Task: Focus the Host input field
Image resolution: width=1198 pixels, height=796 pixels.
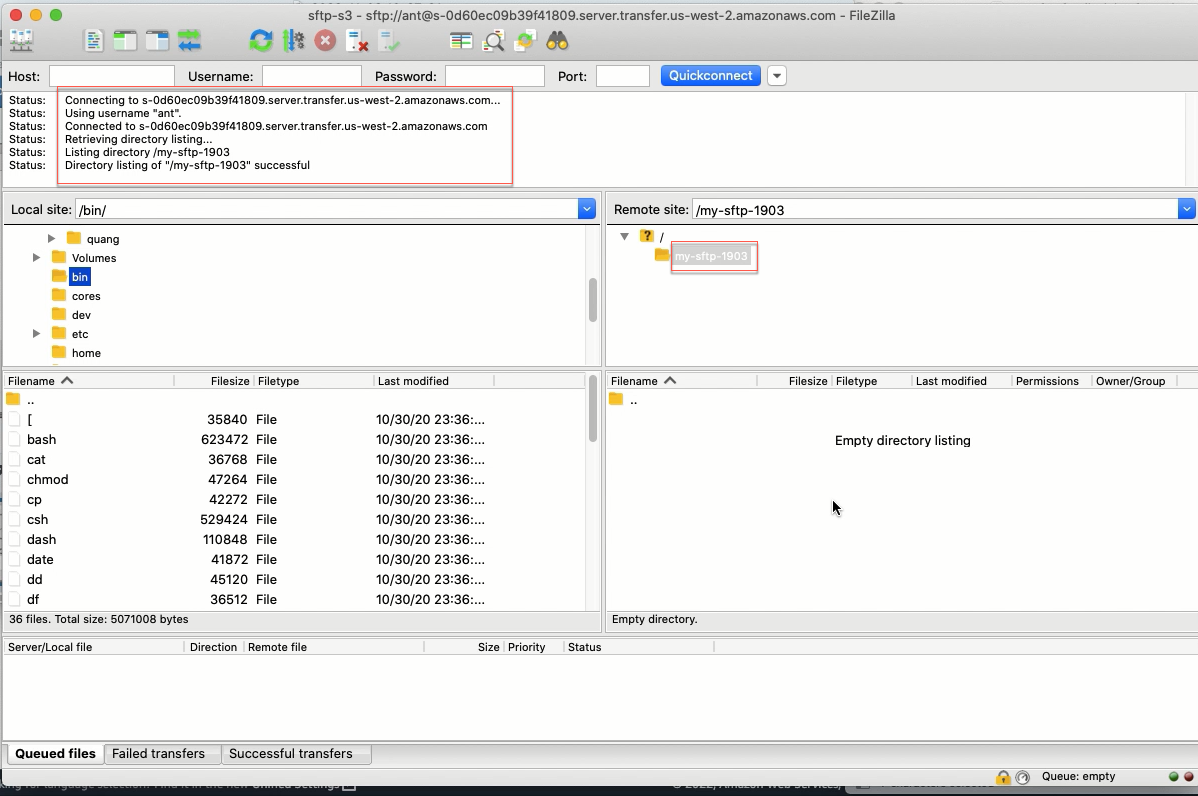Action: (x=112, y=76)
